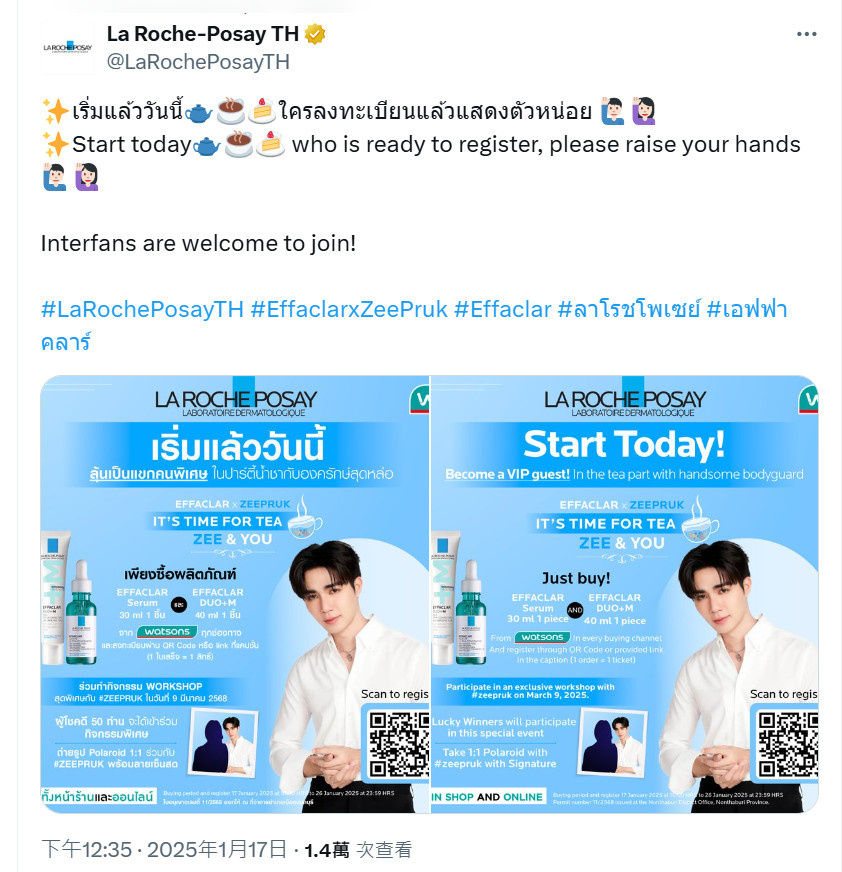Click the QR code on English poster
The width and height of the screenshot is (842, 872).
point(788,744)
